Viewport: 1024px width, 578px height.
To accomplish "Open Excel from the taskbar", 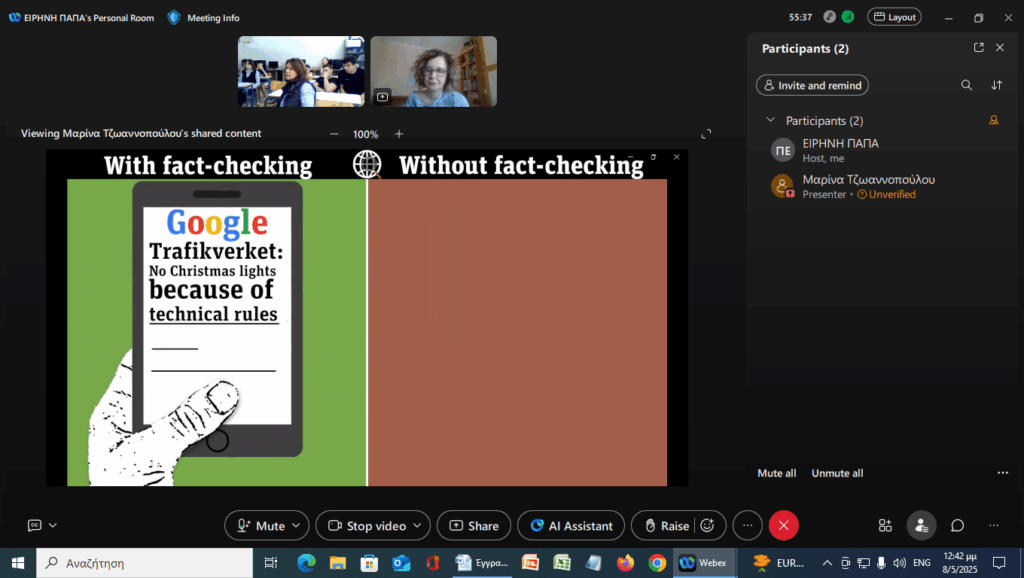I will 562,563.
